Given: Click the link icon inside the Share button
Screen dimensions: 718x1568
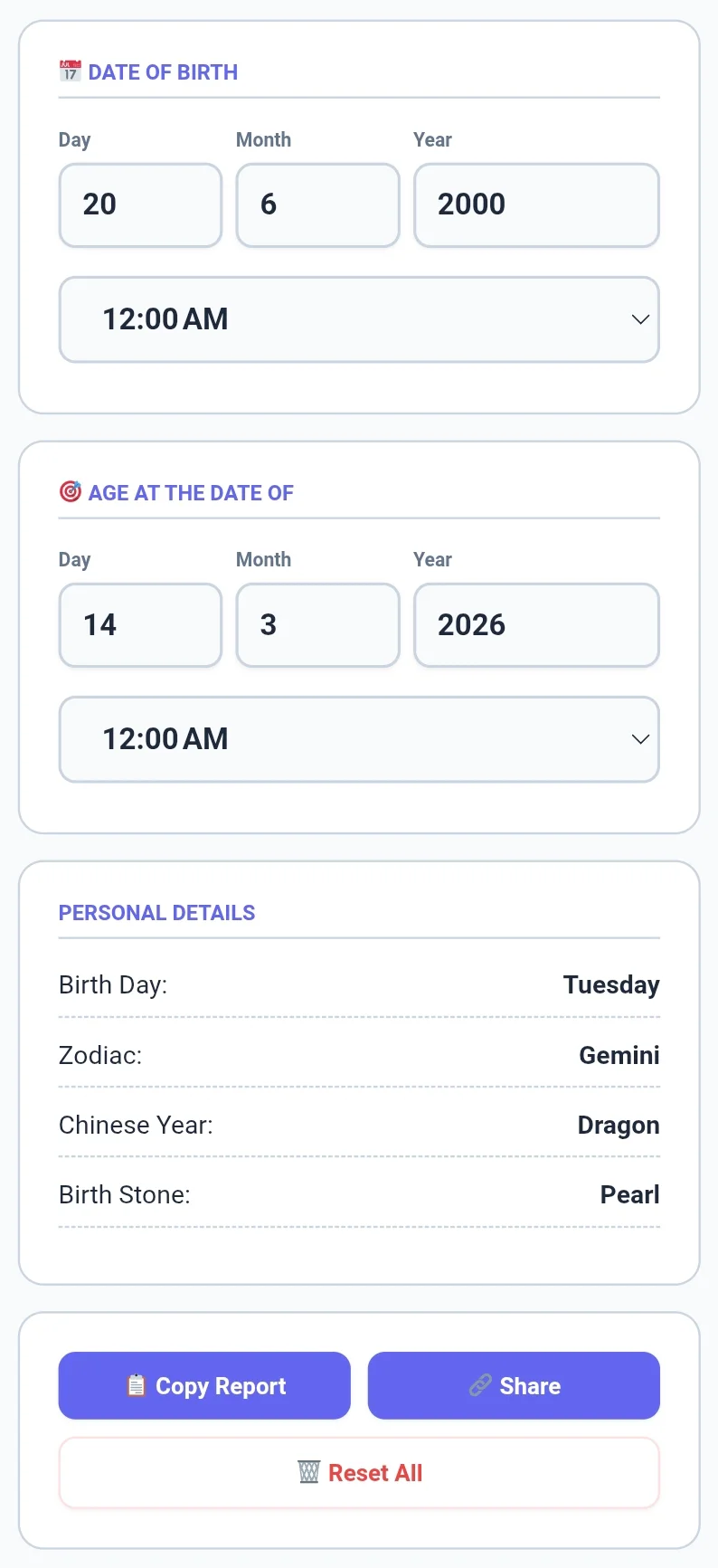Looking at the screenshot, I should click(x=480, y=1385).
